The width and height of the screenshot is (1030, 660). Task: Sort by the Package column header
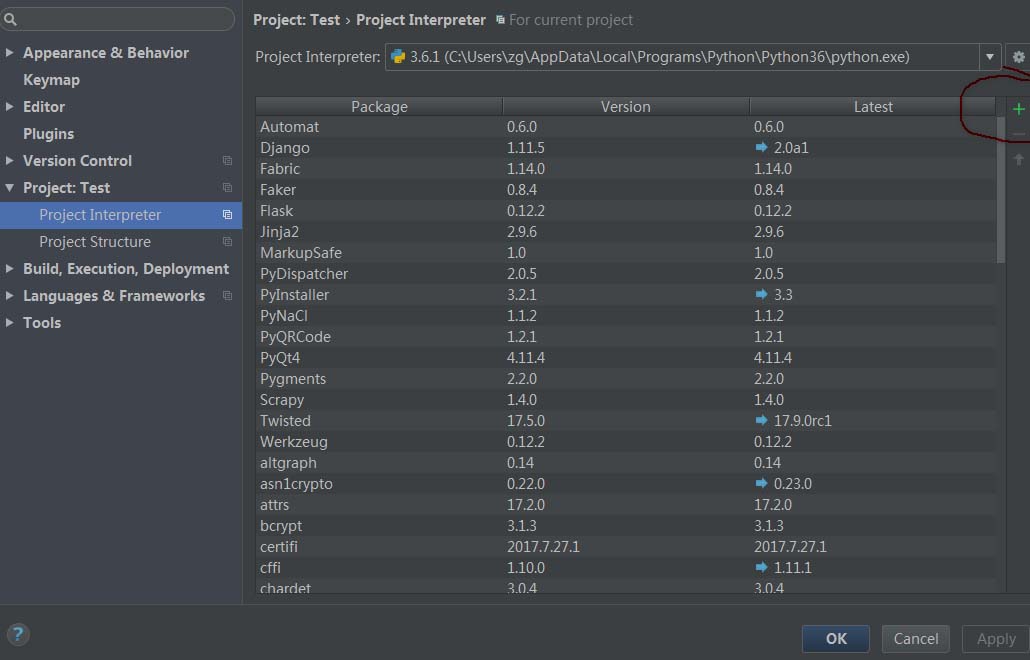(379, 106)
